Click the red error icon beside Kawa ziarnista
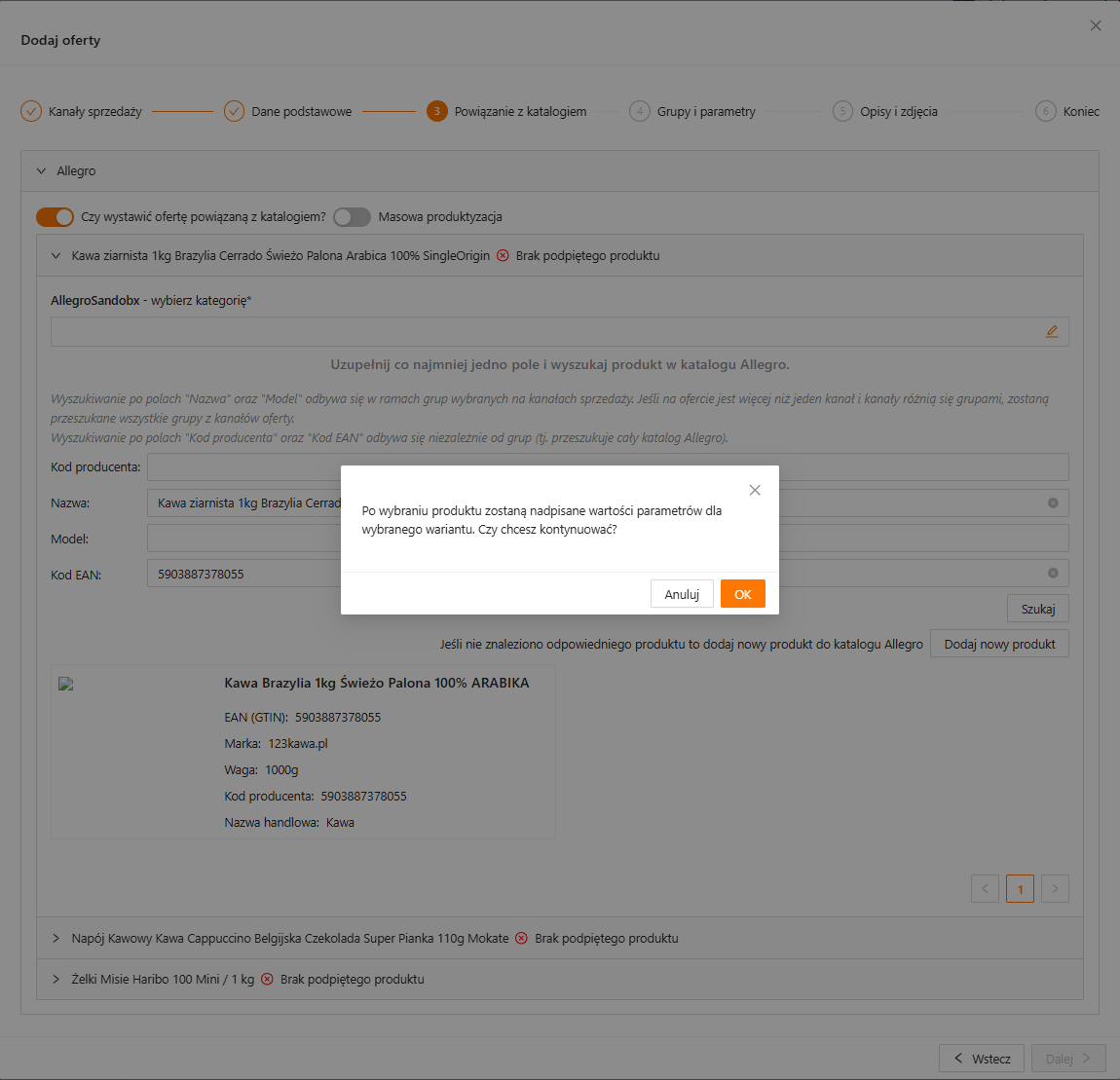 [x=503, y=256]
